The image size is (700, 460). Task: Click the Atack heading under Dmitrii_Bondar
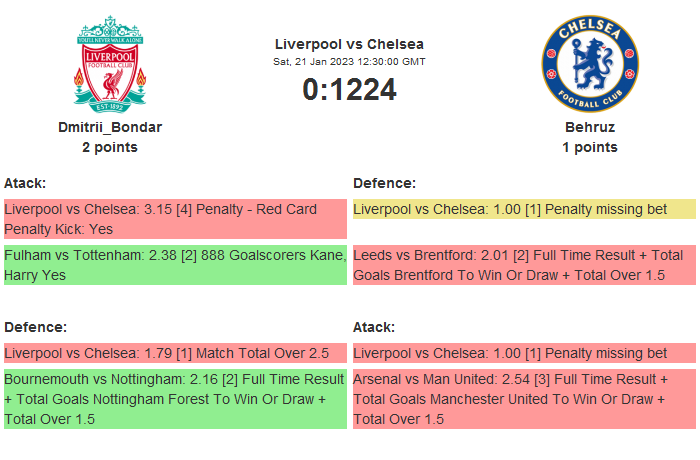coord(25,183)
